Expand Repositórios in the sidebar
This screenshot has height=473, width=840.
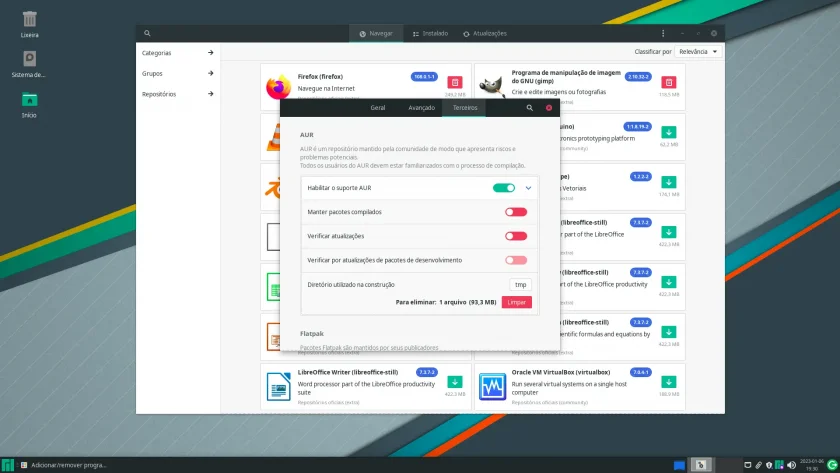pyautogui.click(x=177, y=94)
